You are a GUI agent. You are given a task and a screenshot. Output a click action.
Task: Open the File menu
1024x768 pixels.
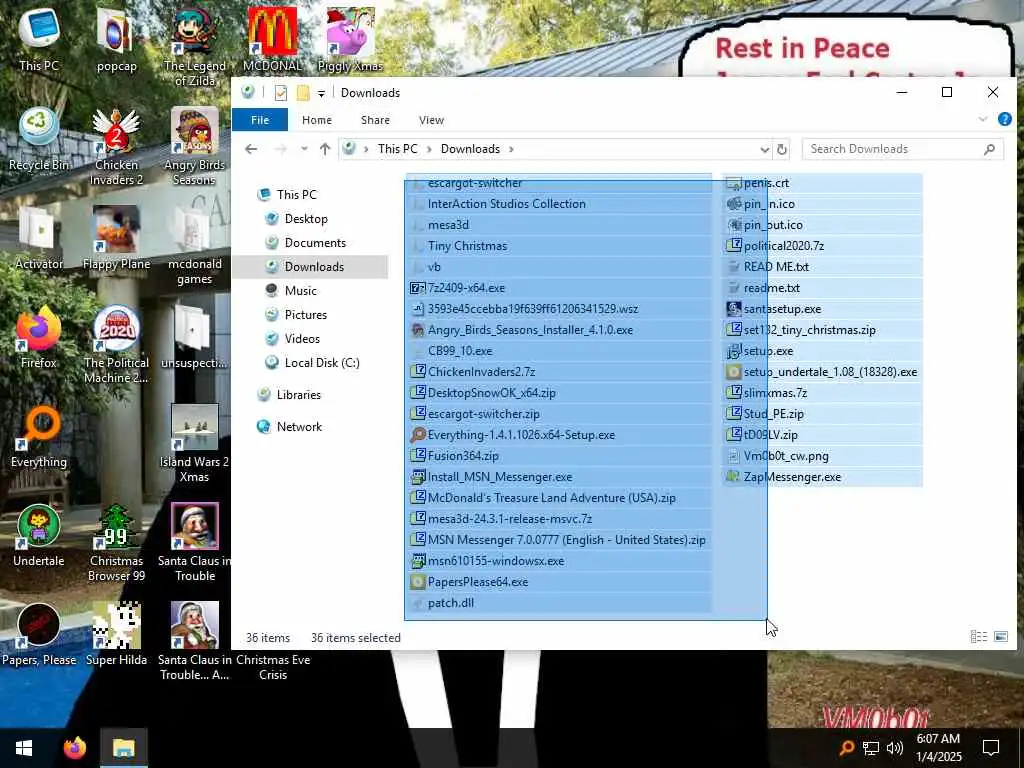pyautogui.click(x=260, y=120)
